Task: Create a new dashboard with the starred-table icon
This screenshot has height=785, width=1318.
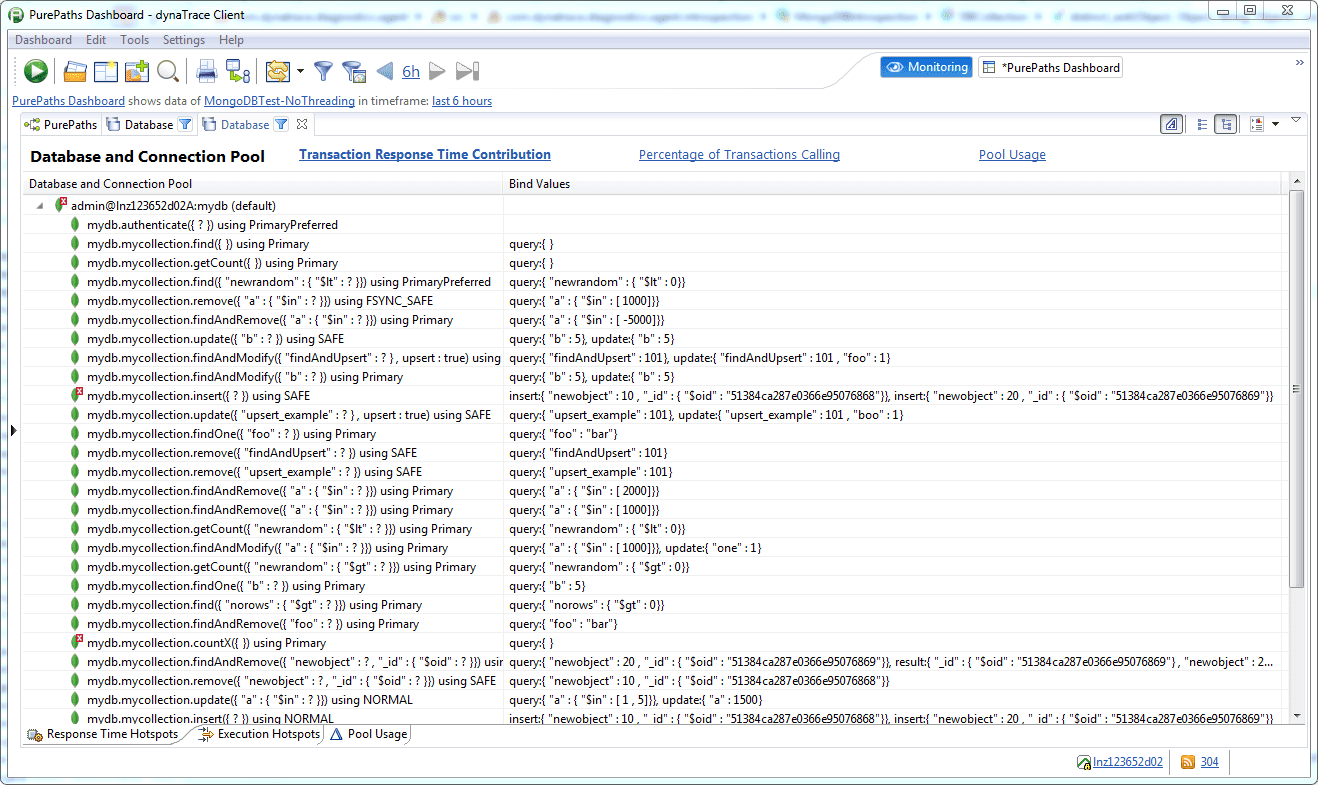Action: point(106,71)
